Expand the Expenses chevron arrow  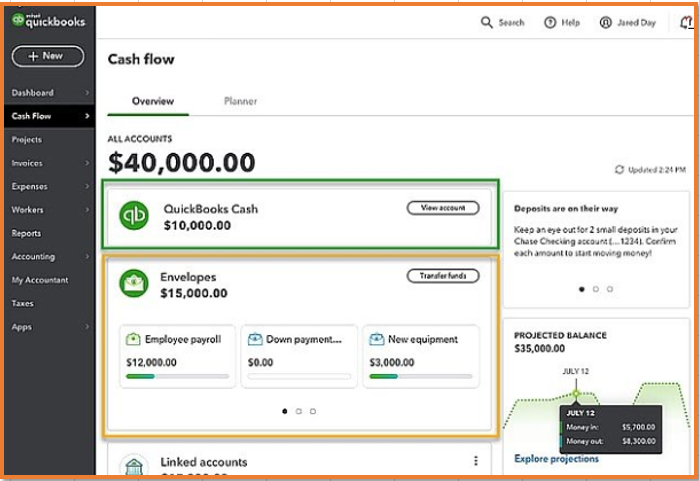tap(87, 186)
